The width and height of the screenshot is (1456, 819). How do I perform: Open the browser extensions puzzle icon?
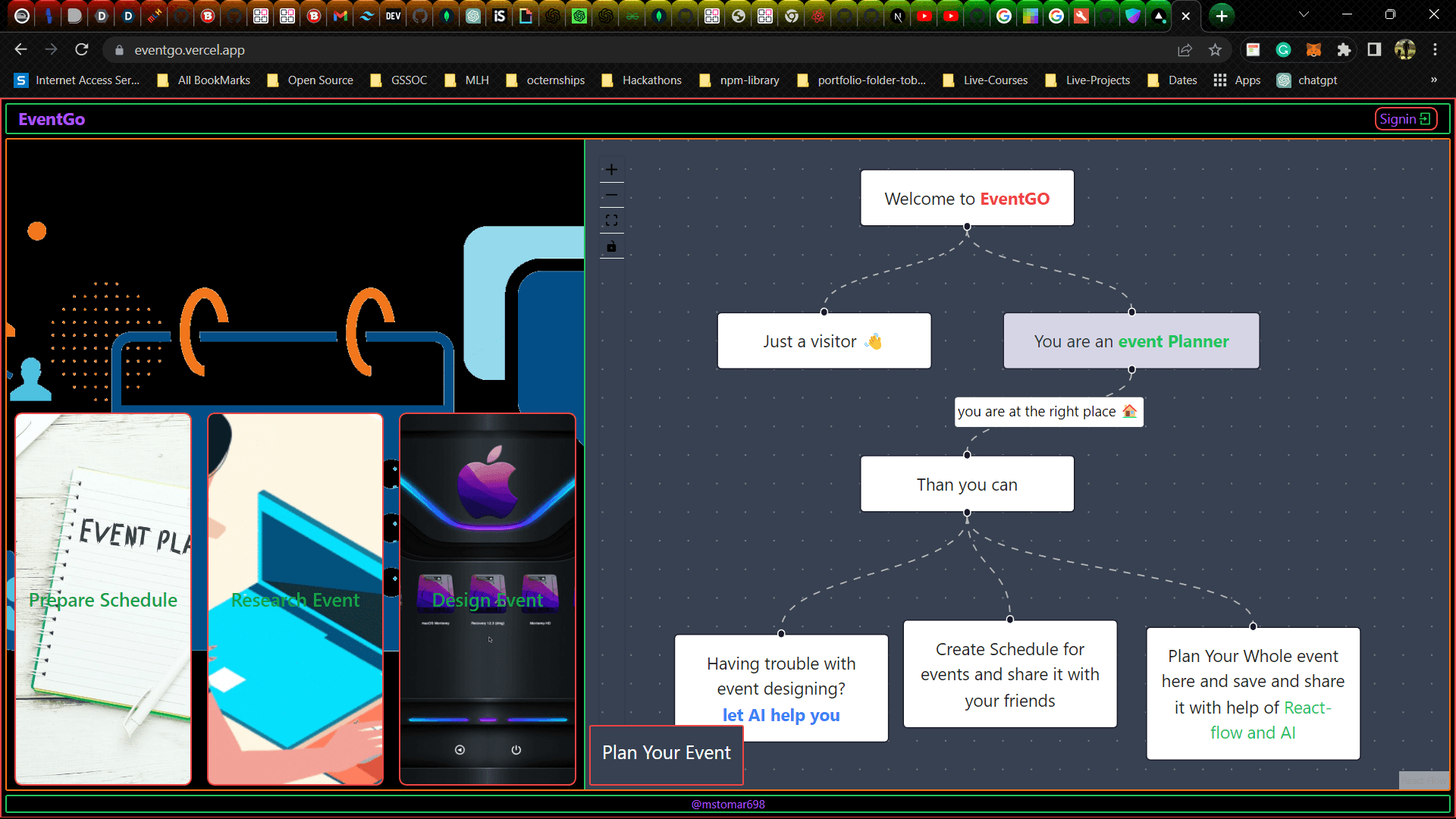(1344, 50)
